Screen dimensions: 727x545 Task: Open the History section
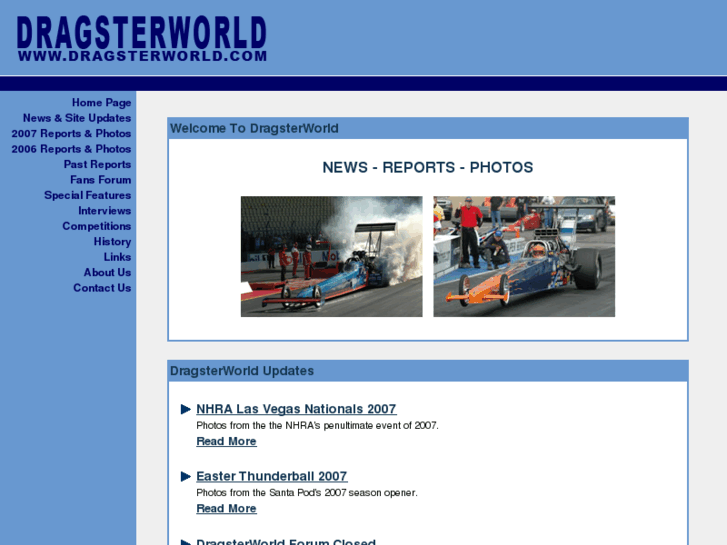[x=113, y=242]
